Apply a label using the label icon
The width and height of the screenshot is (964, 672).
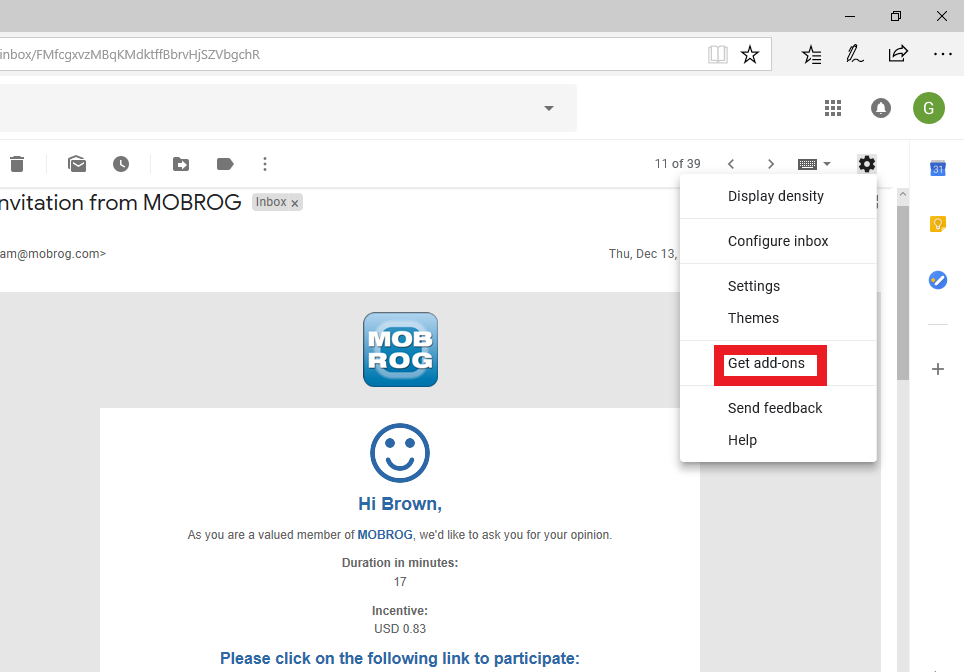click(224, 163)
